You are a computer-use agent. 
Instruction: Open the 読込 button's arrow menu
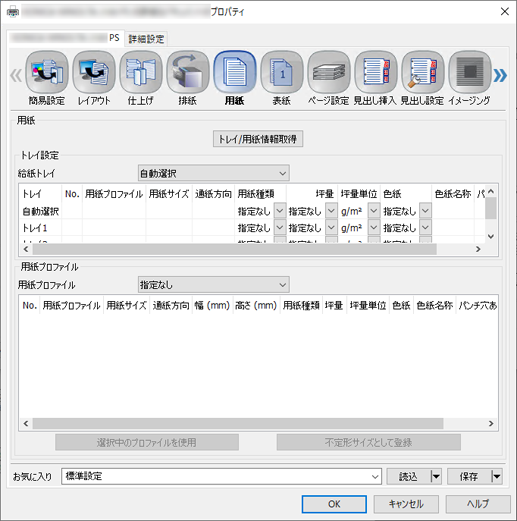click(x=436, y=477)
